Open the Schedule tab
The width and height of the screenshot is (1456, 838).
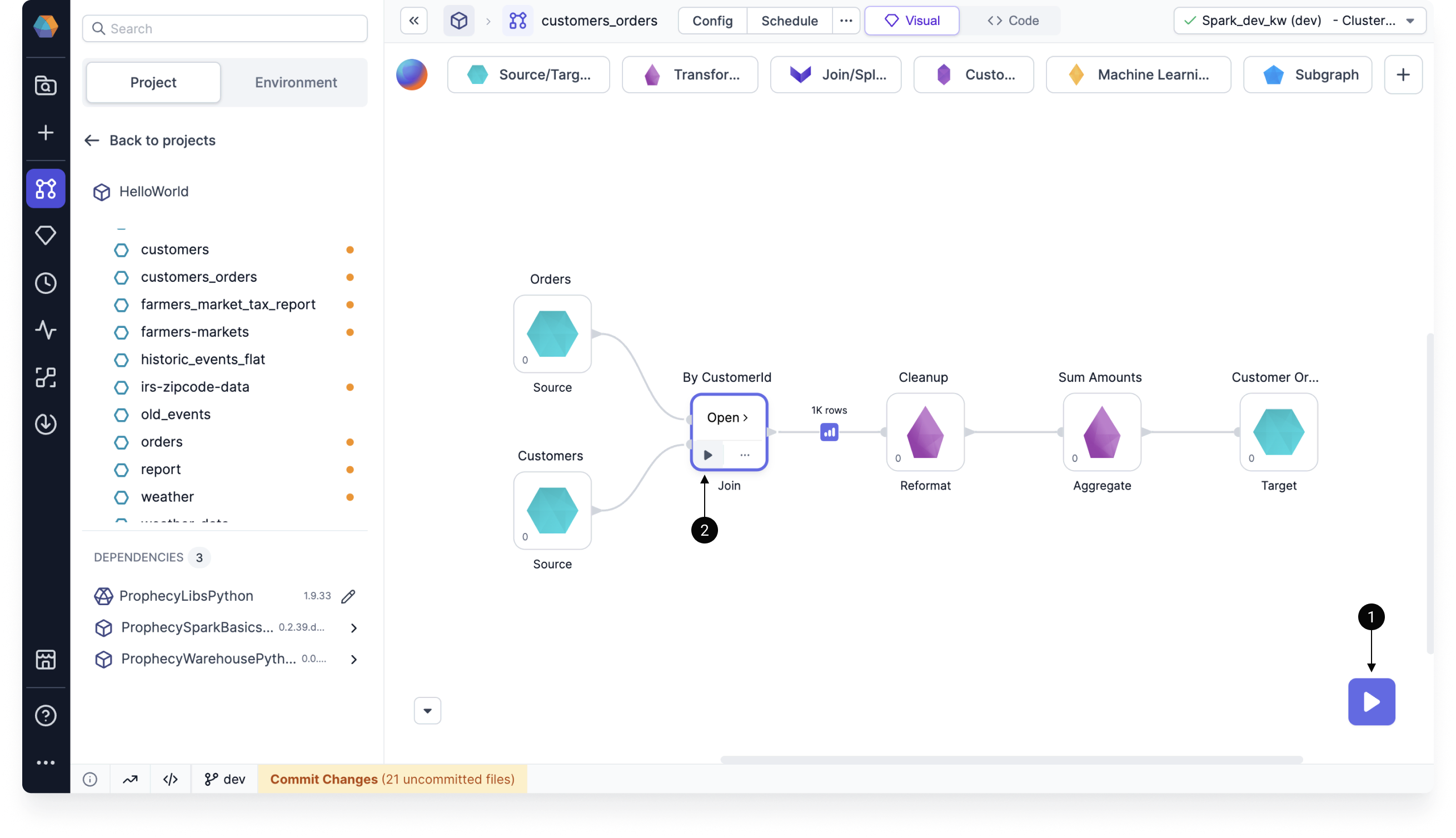[x=789, y=21]
